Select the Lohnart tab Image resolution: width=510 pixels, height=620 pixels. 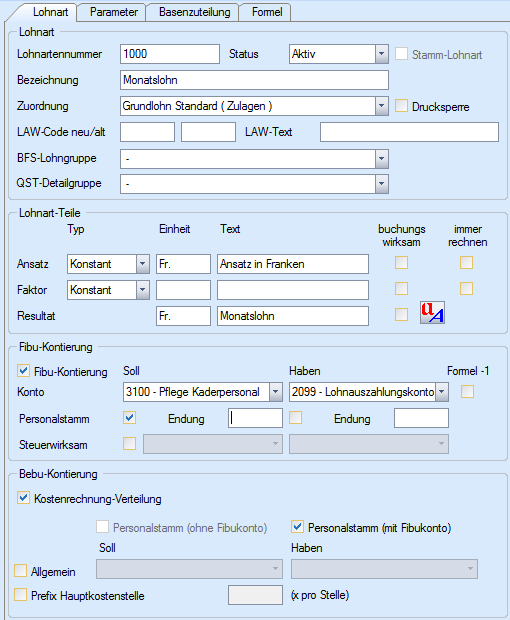[x=50, y=12]
